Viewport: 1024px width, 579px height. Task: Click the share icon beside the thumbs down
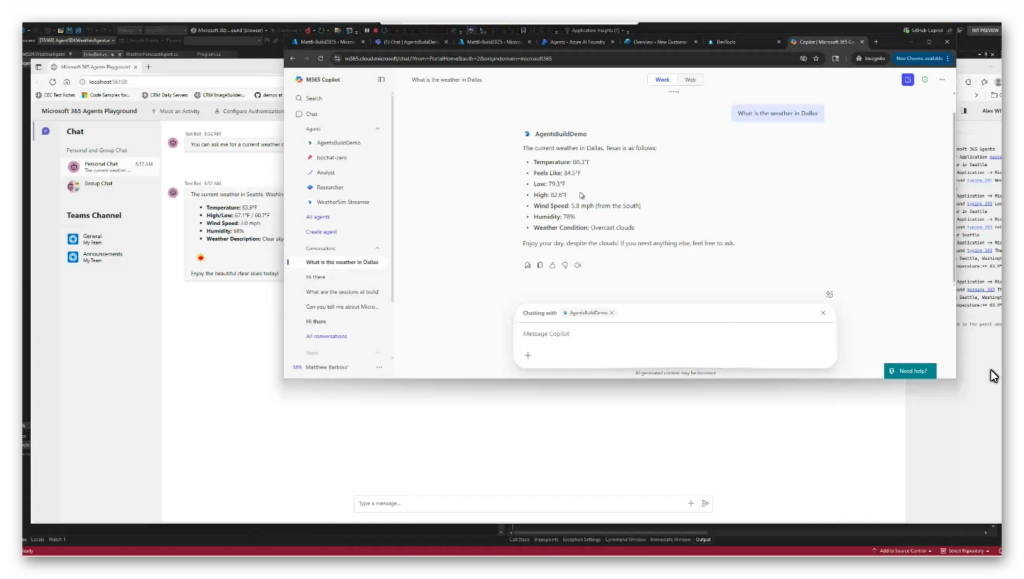[577, 265]
